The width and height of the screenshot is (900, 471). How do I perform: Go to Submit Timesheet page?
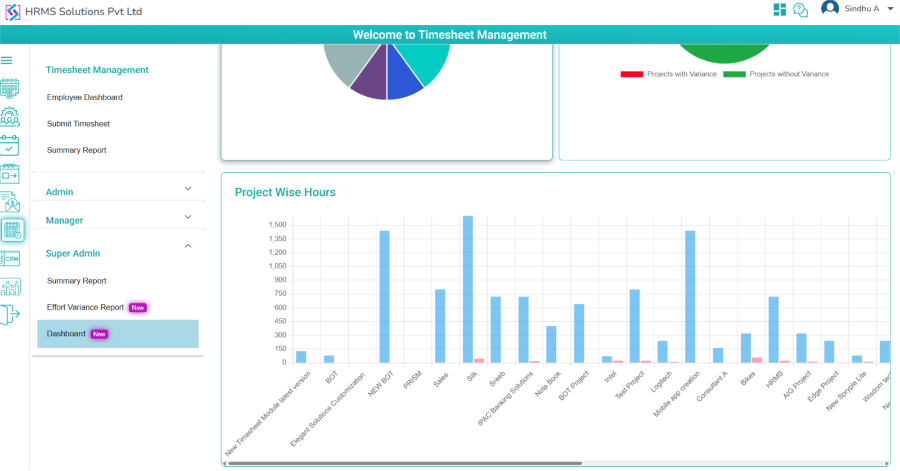[x=78, y=124]
